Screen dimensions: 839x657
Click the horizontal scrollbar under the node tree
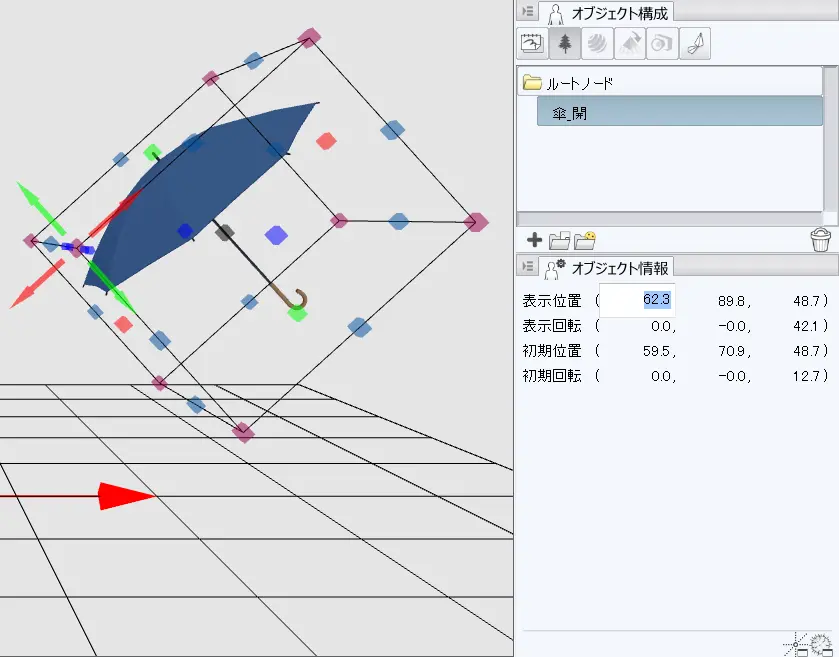click(669, 218)
